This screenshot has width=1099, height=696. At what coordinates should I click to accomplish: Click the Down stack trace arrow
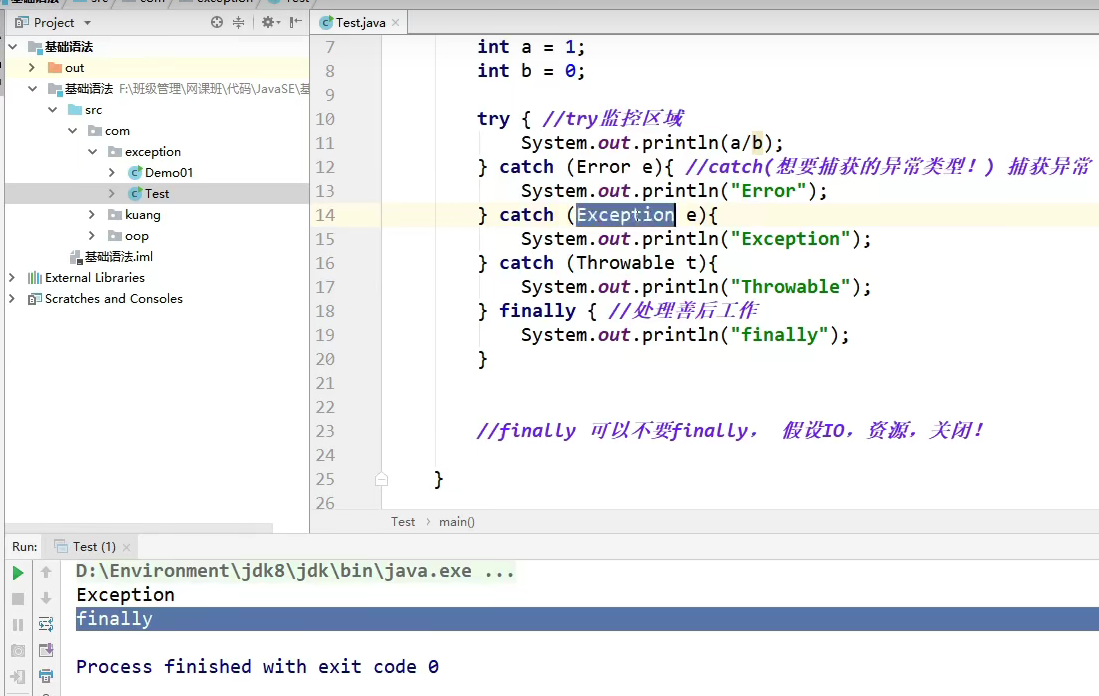46,599
